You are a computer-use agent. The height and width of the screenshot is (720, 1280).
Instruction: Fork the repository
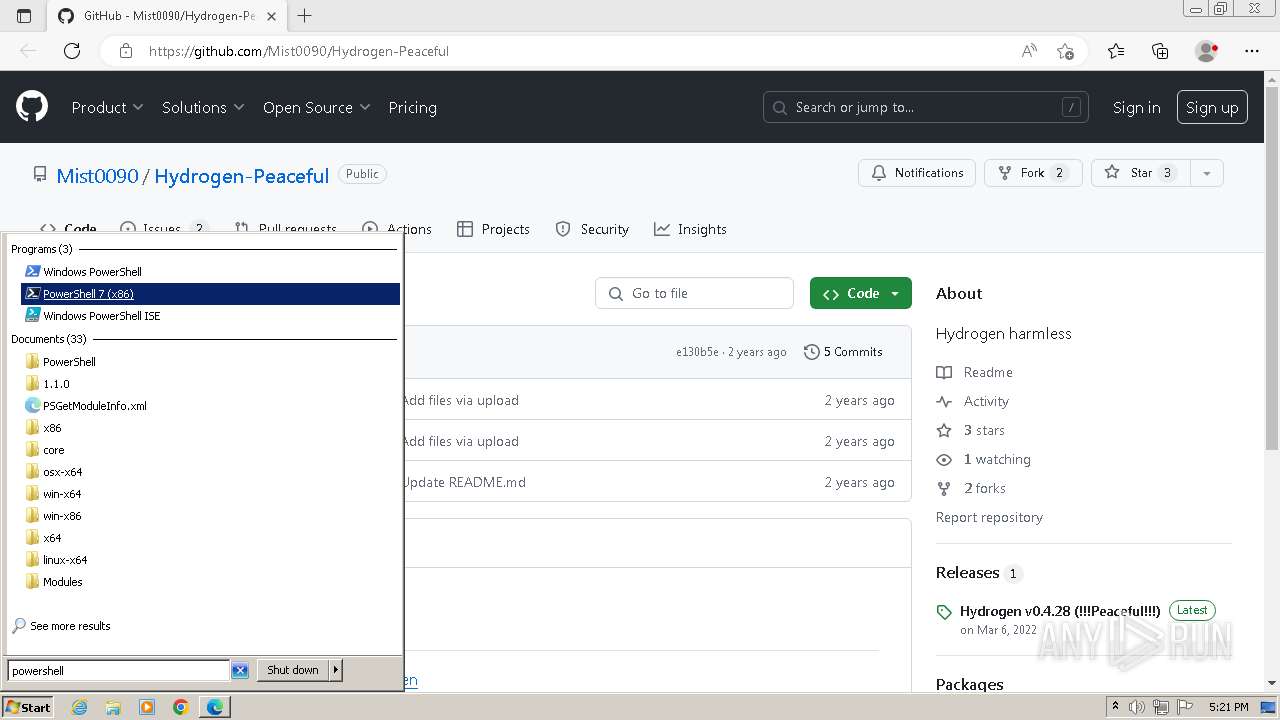1033,173
